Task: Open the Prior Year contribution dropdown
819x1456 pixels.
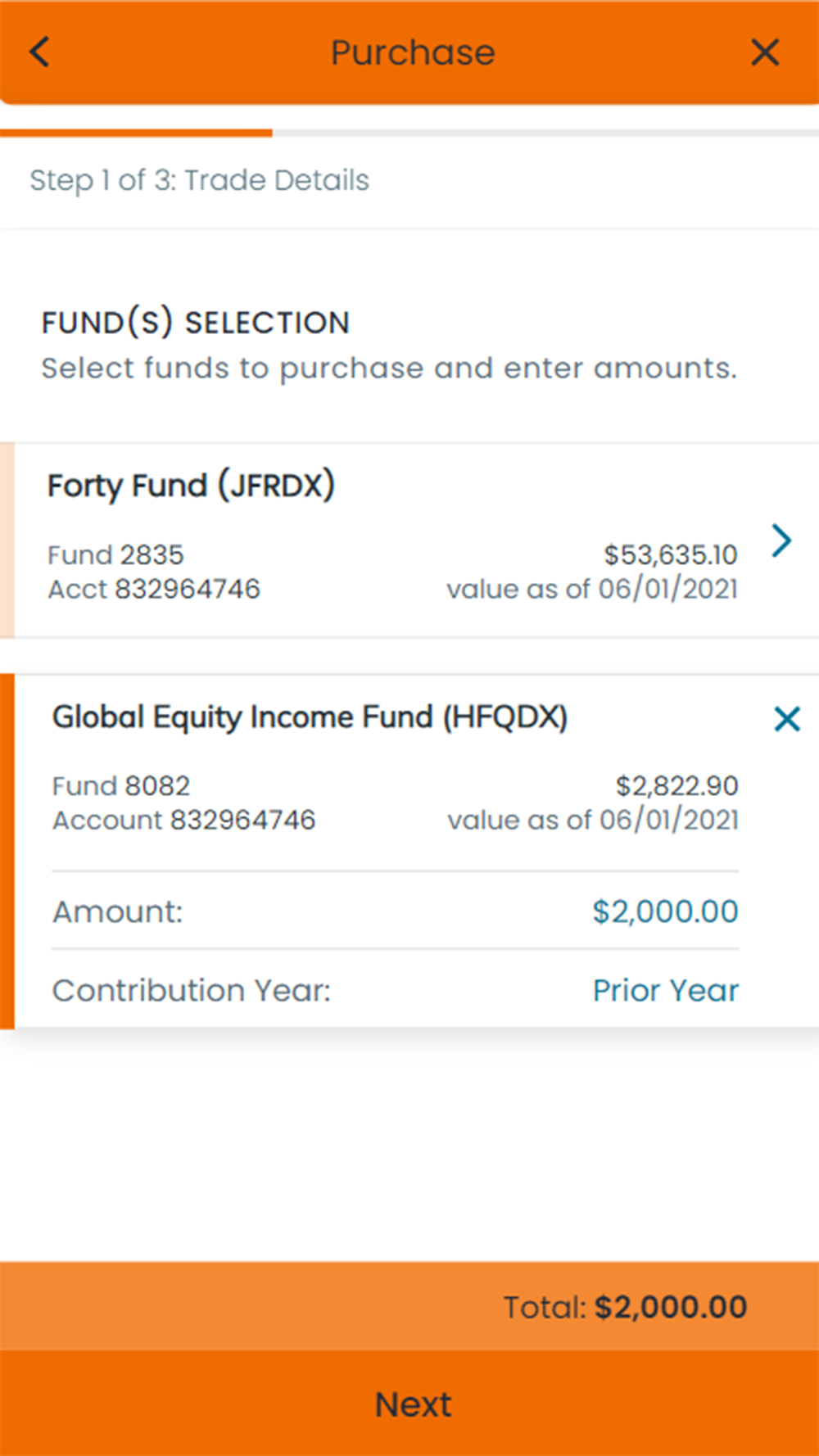Action: pyautogui.click(x=665, y=991)
